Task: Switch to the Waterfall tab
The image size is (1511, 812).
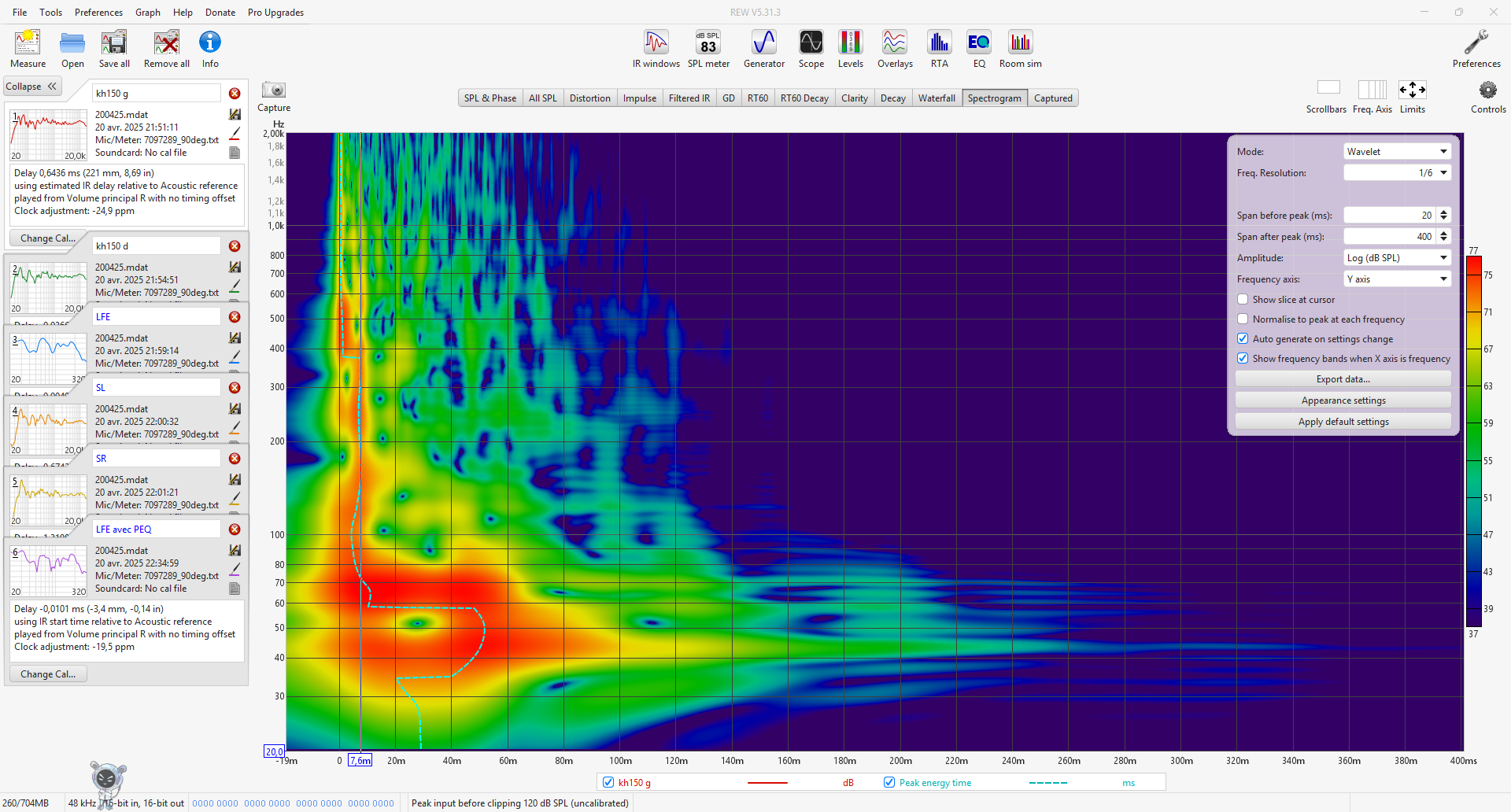Action: point(937,98)
